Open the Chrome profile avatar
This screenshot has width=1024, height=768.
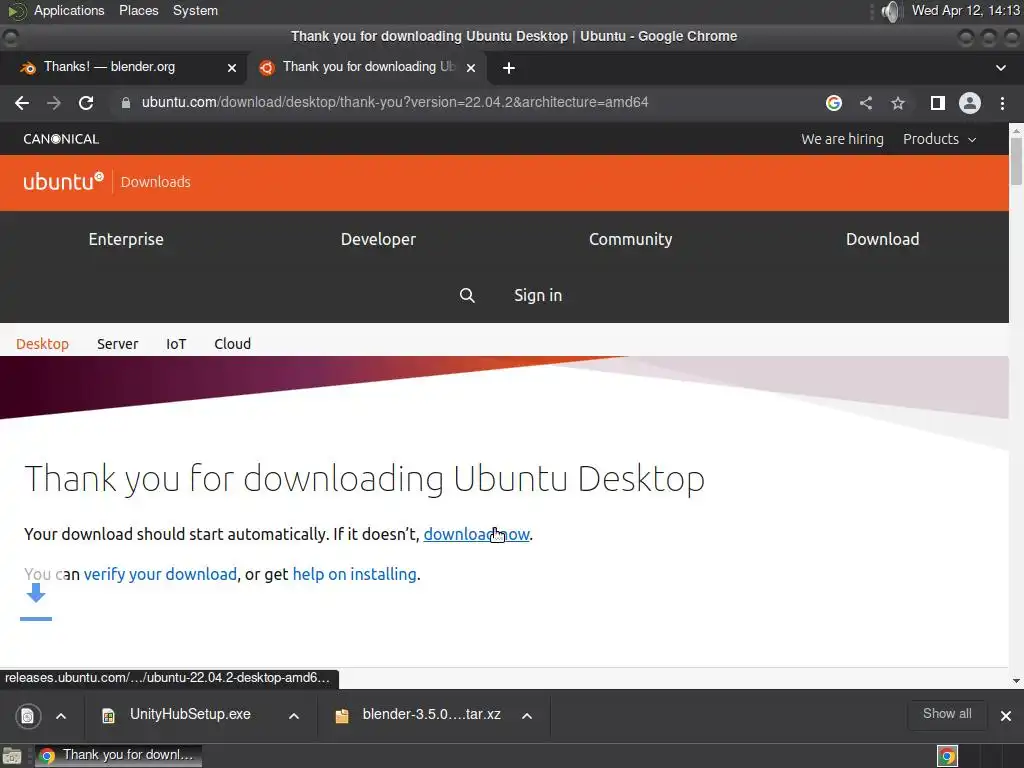point(970,103)
